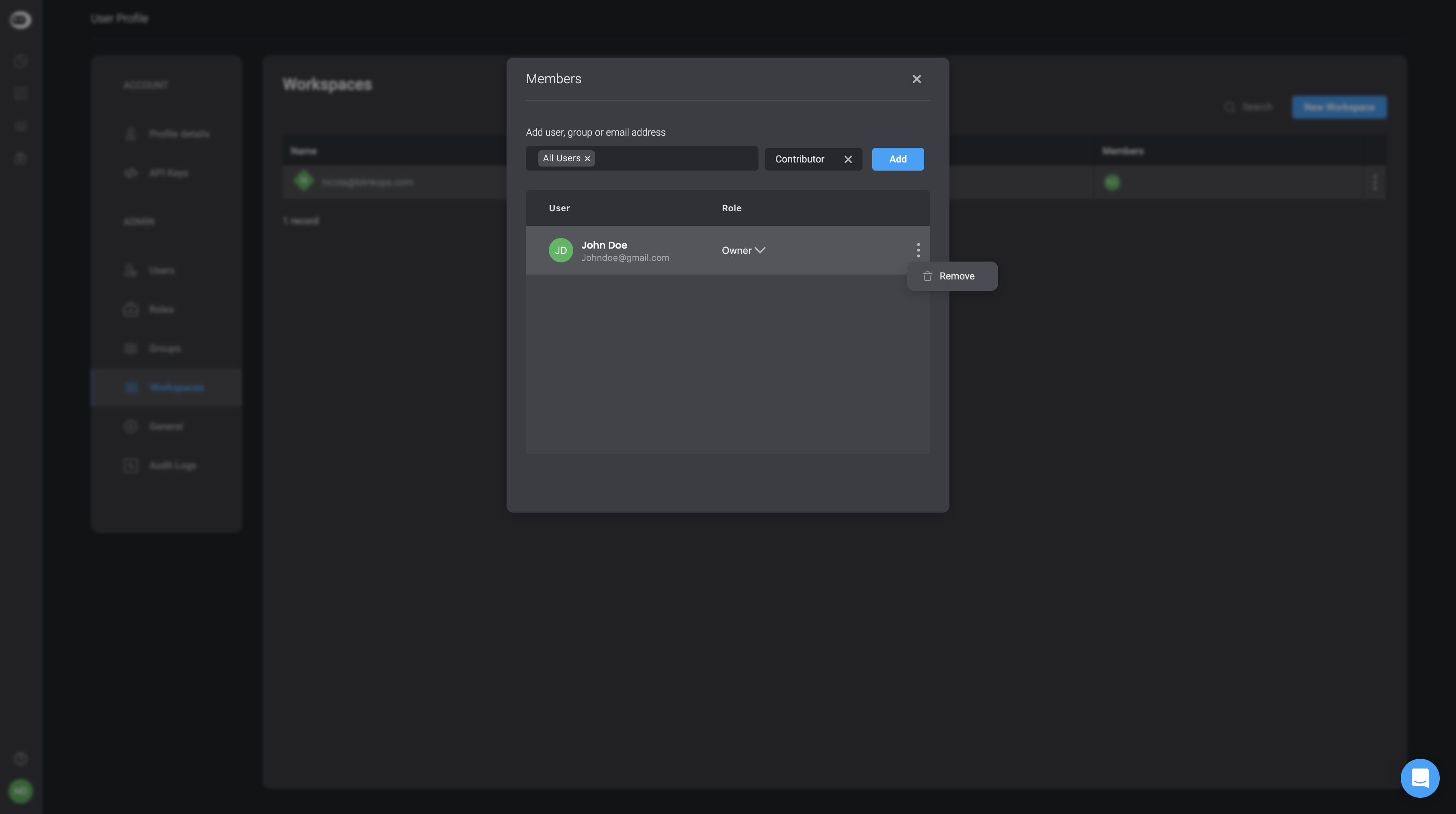Screen dimensions: 1456x814
Task: Click Johndoe@gmail.com email text
Action: coord(624,258)
